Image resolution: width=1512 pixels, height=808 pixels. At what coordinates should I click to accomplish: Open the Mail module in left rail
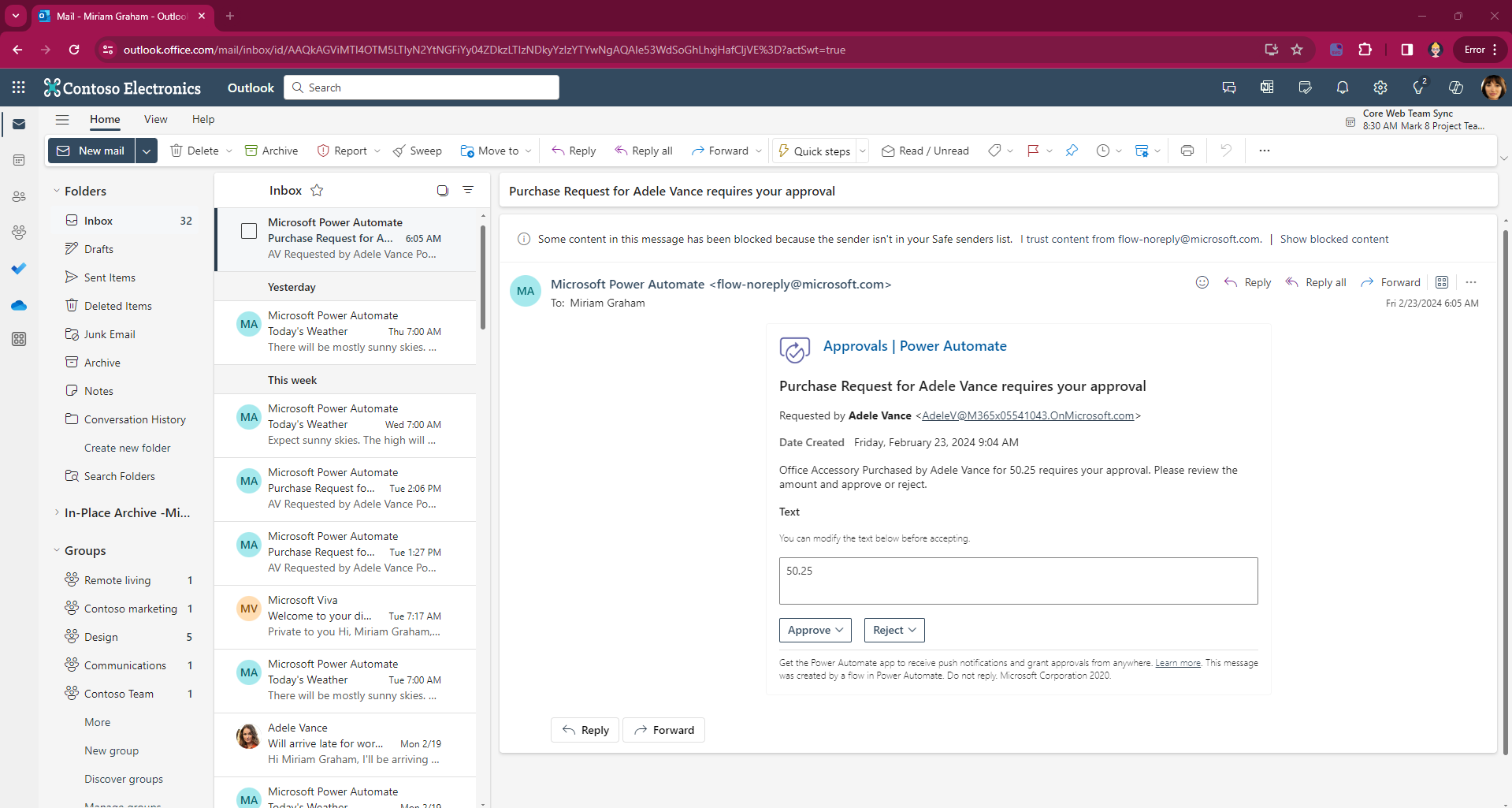pyautogui.click(x=19, y=125)
